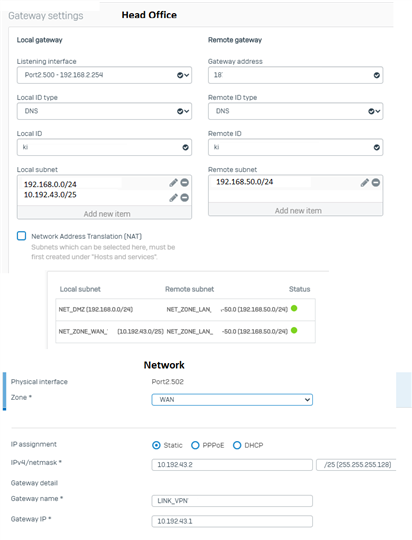Add new item to Remote subnet

[x=296, y=211]
